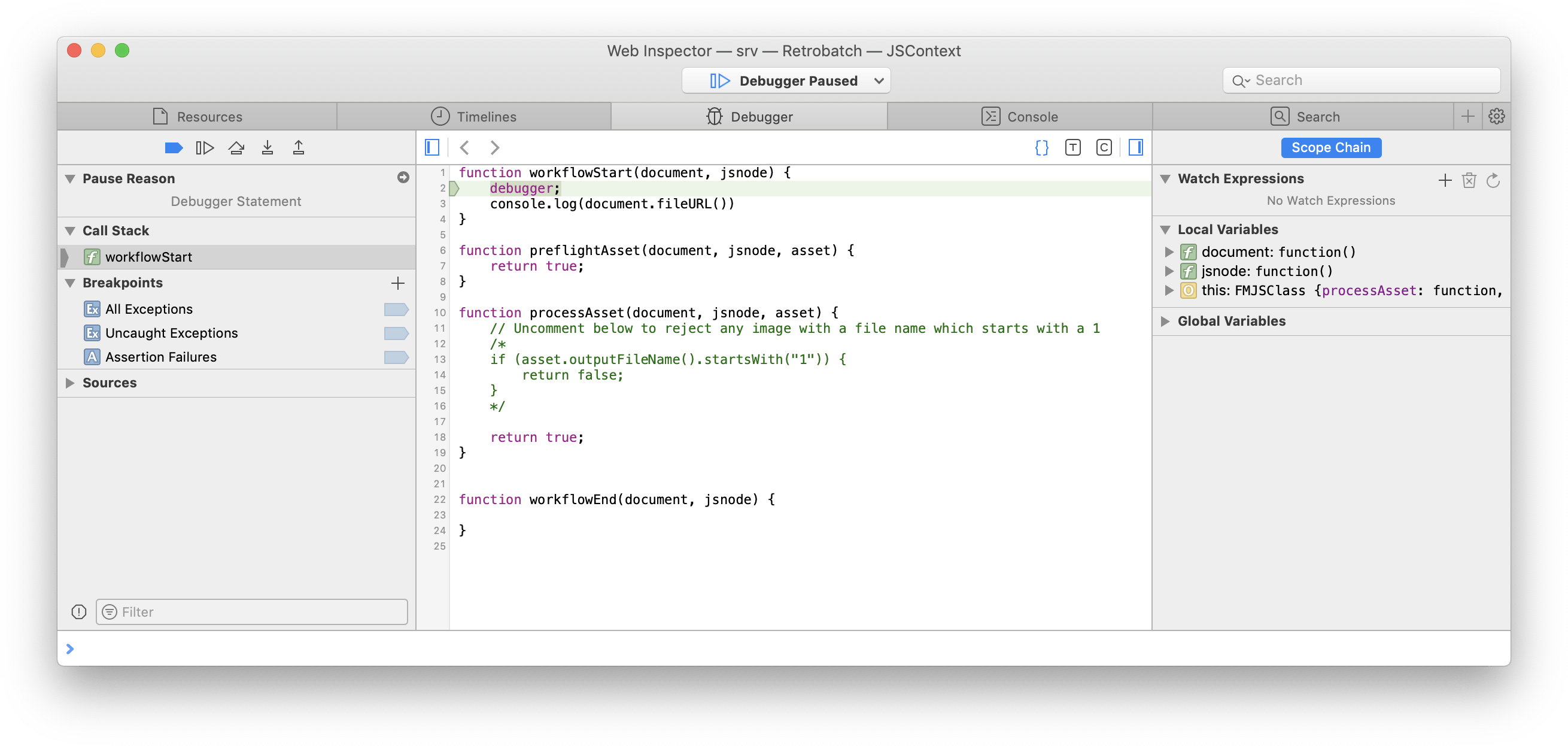Hide the right details sidebar icon
This screenshot has width=1568, height=746.
tap(1135, 147)
